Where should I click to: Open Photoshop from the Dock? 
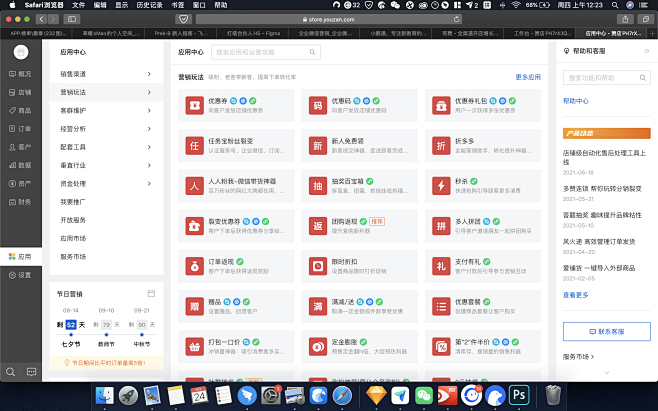coord(519,395)
